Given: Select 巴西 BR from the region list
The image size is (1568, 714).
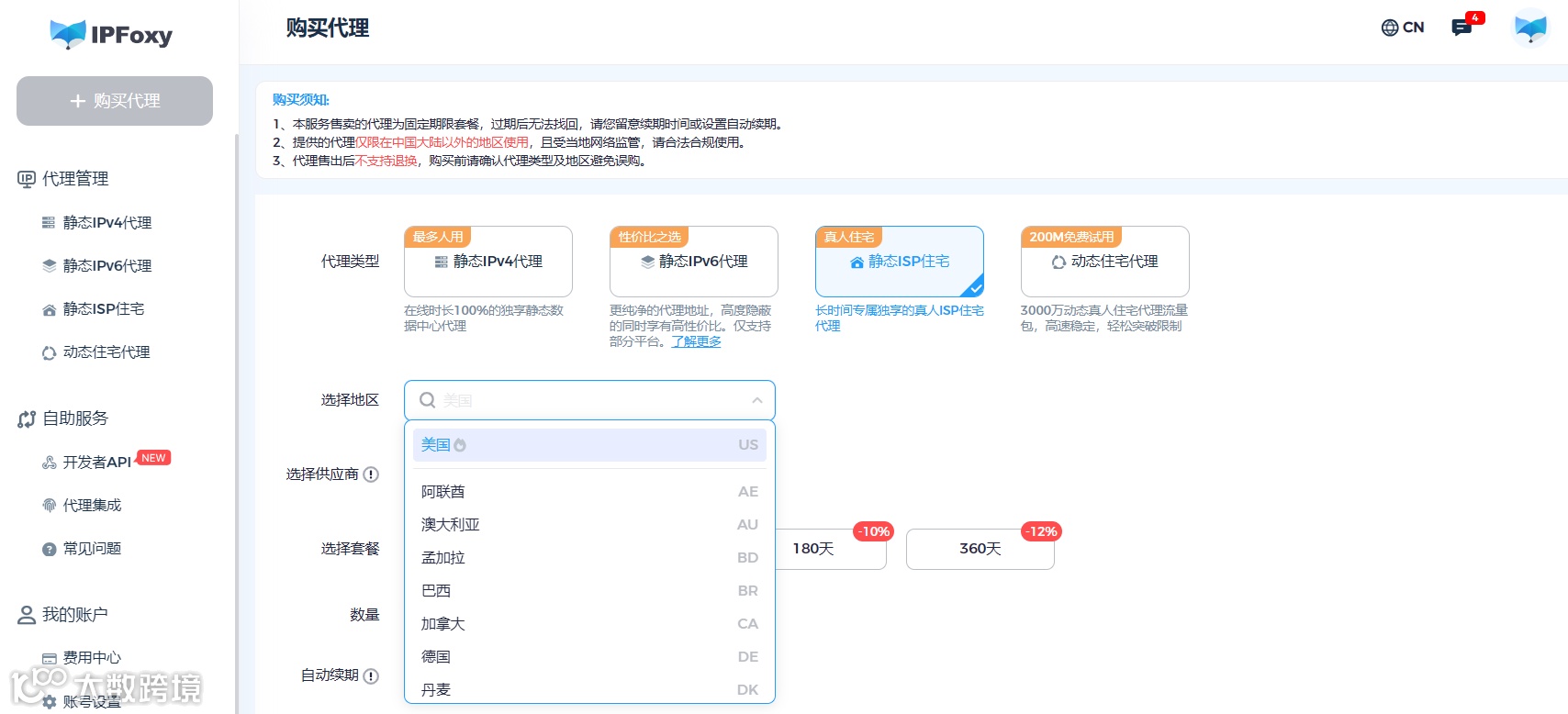Looking at the screenshot, I should (589, 591).
